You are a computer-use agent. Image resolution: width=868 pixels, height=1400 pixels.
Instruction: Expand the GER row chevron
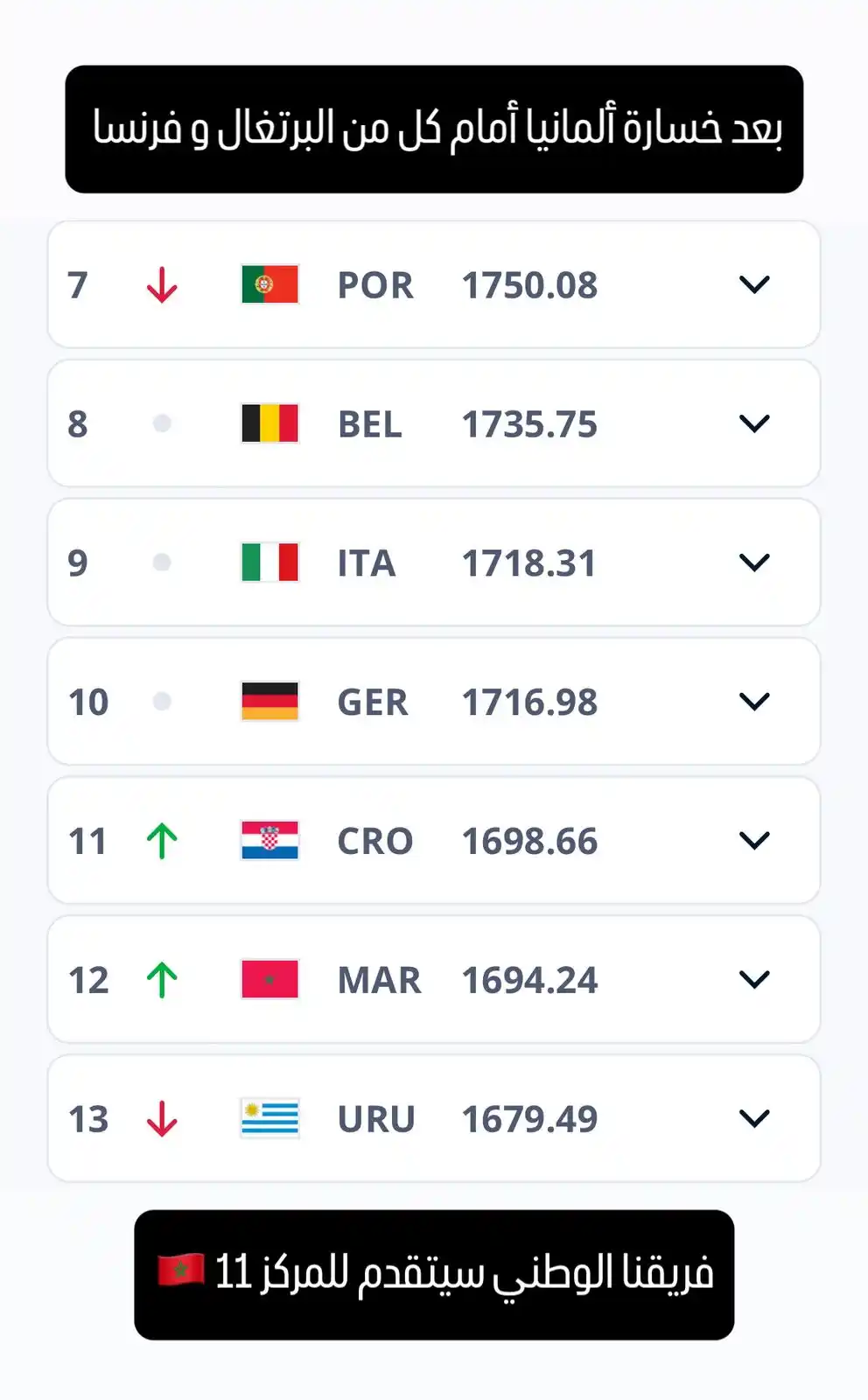pyautogui.click(x=754, y=702)
